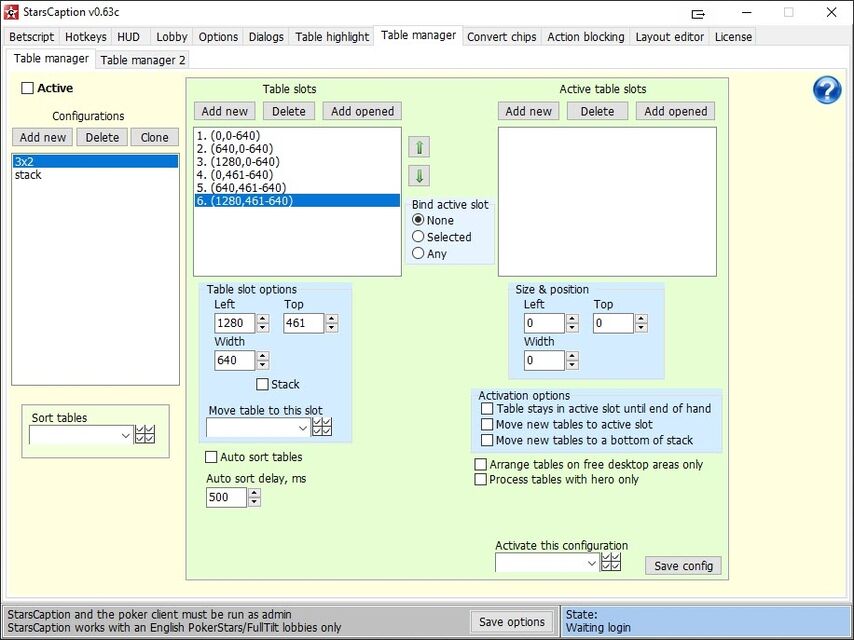Click the StarsCaption app icon in title bar
The width and height of the screenshot is (854, 640).
11,12
